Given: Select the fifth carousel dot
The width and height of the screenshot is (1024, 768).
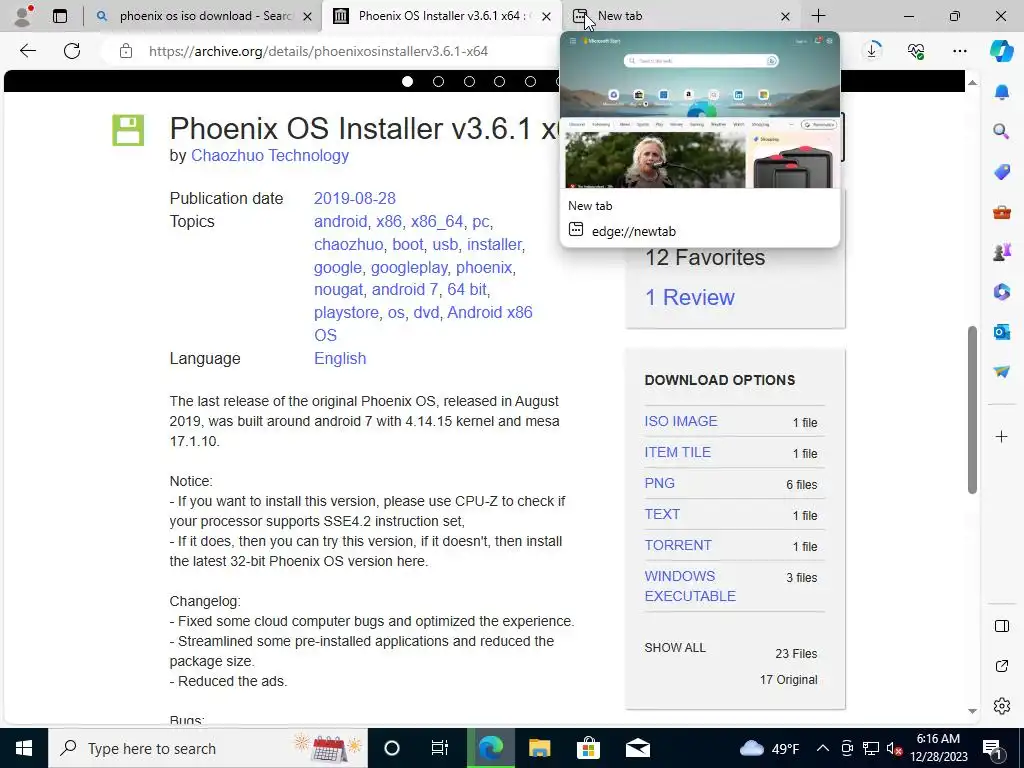Looking at the screenshot, I should tap(530, 82).
